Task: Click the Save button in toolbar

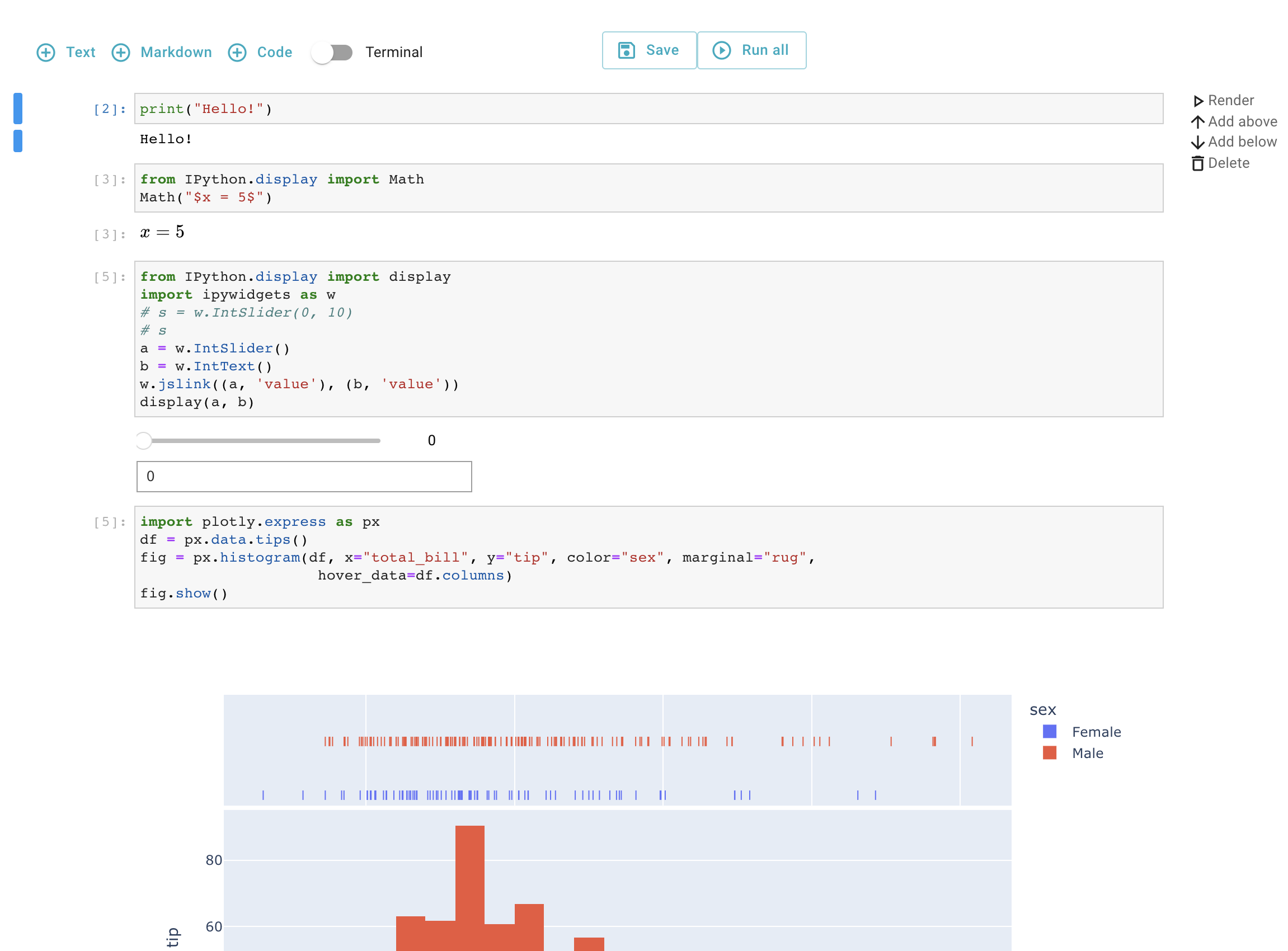Action: [648, 49]
